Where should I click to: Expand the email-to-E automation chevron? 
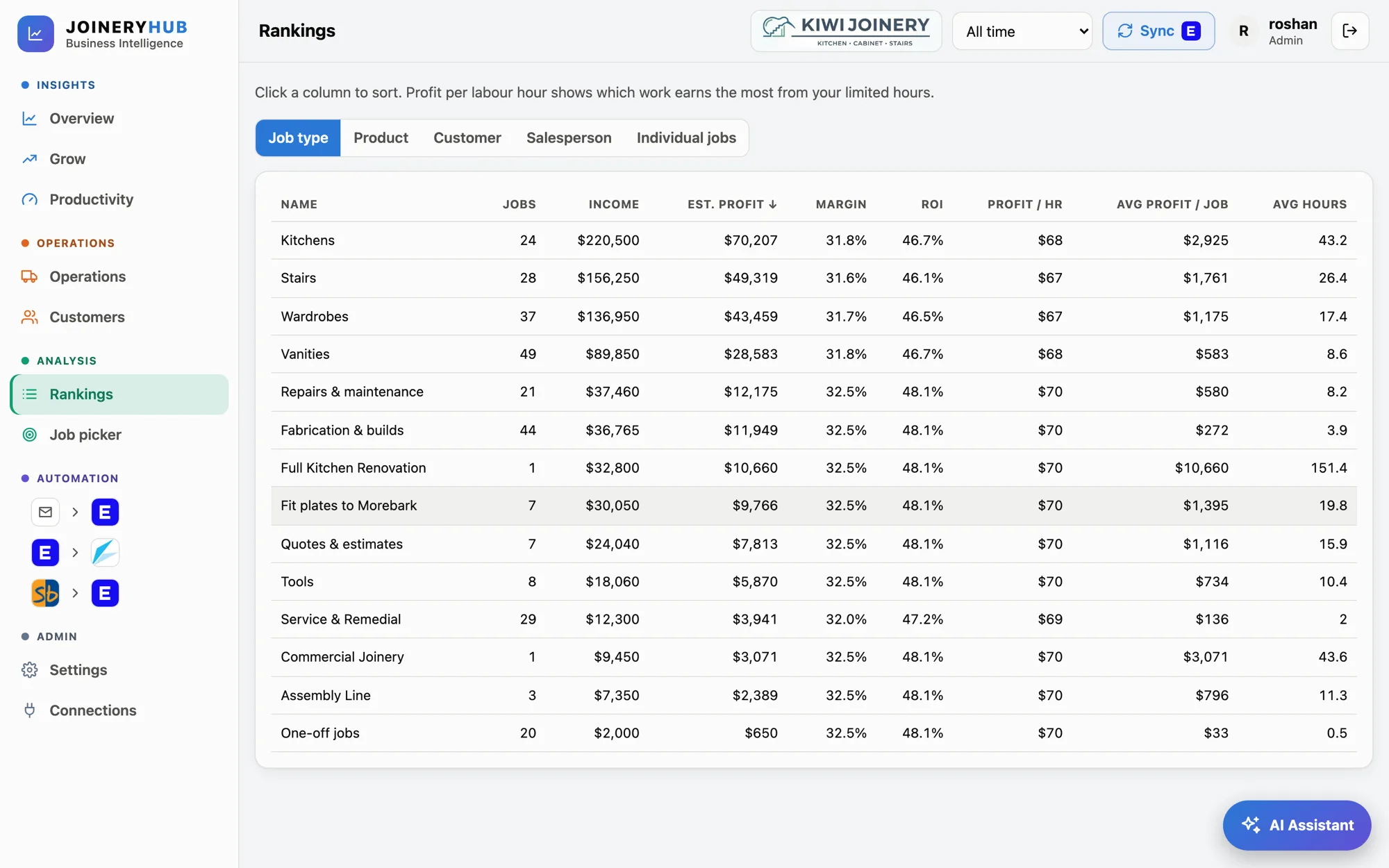(75, 512)
